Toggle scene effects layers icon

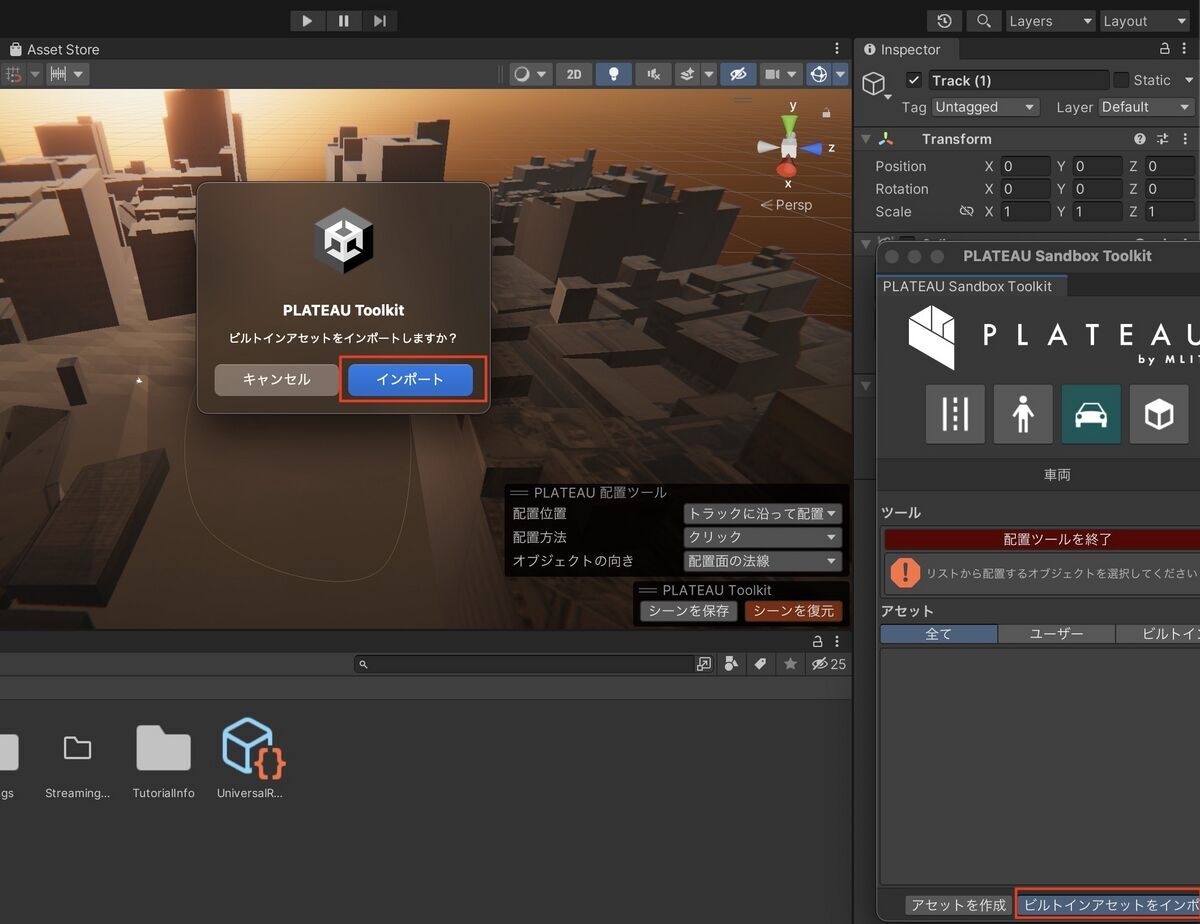coord(687,74)
